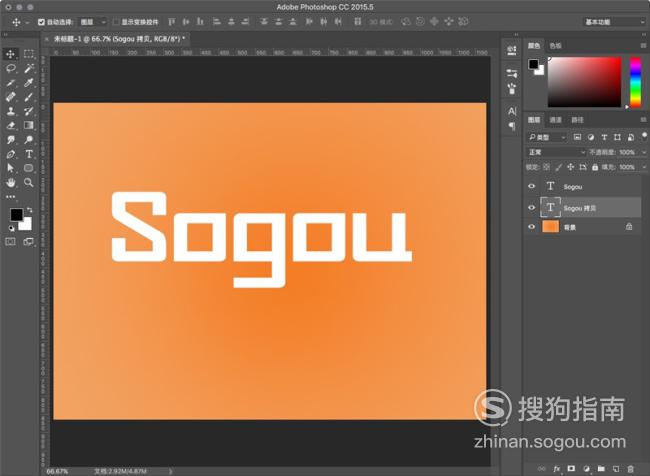
Task: Select the Pen tool
Action: (x=10, y=154)
